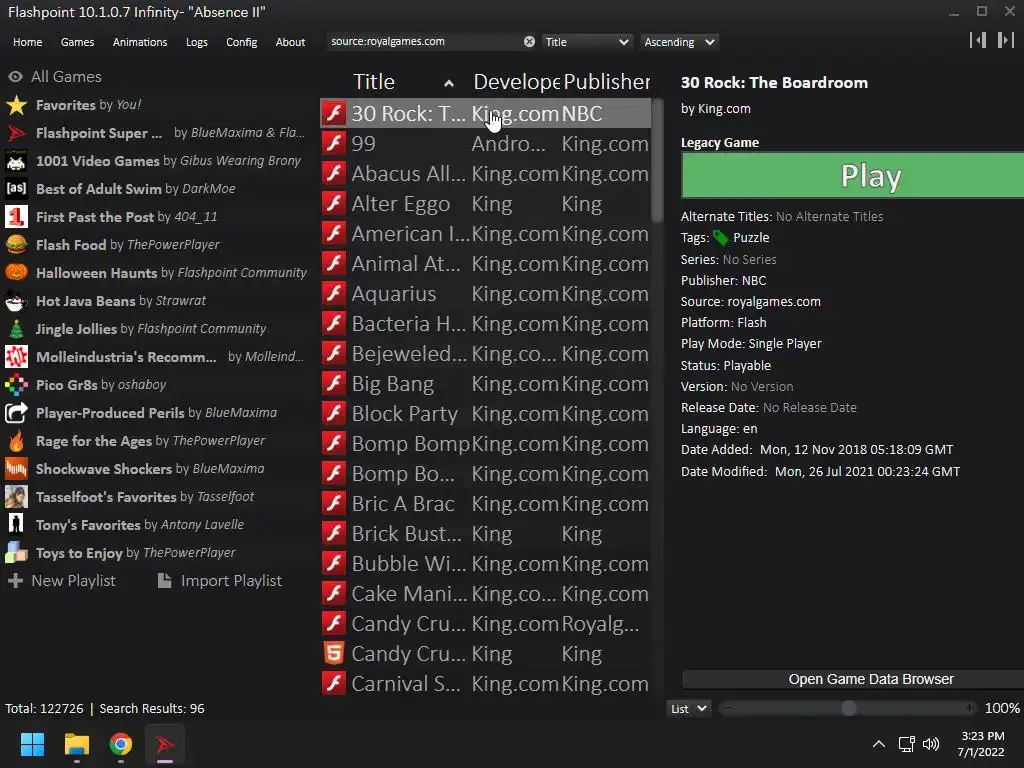The image size is (1024, 768).
Task: Click the Best of Adult Swim [as] icon
Action: 16,189
